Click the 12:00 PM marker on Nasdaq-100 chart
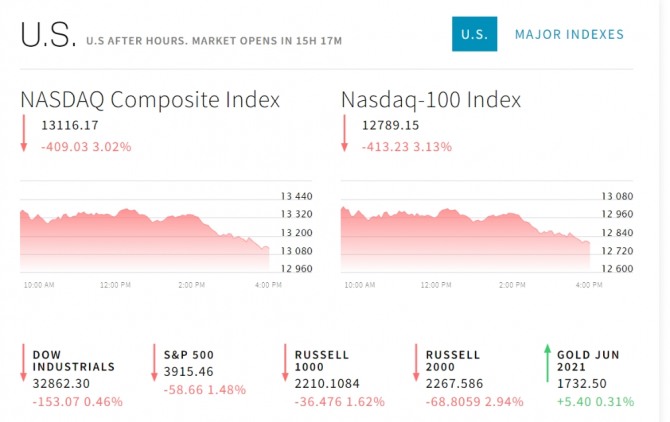The image size is (670, 422). (436, 285)
